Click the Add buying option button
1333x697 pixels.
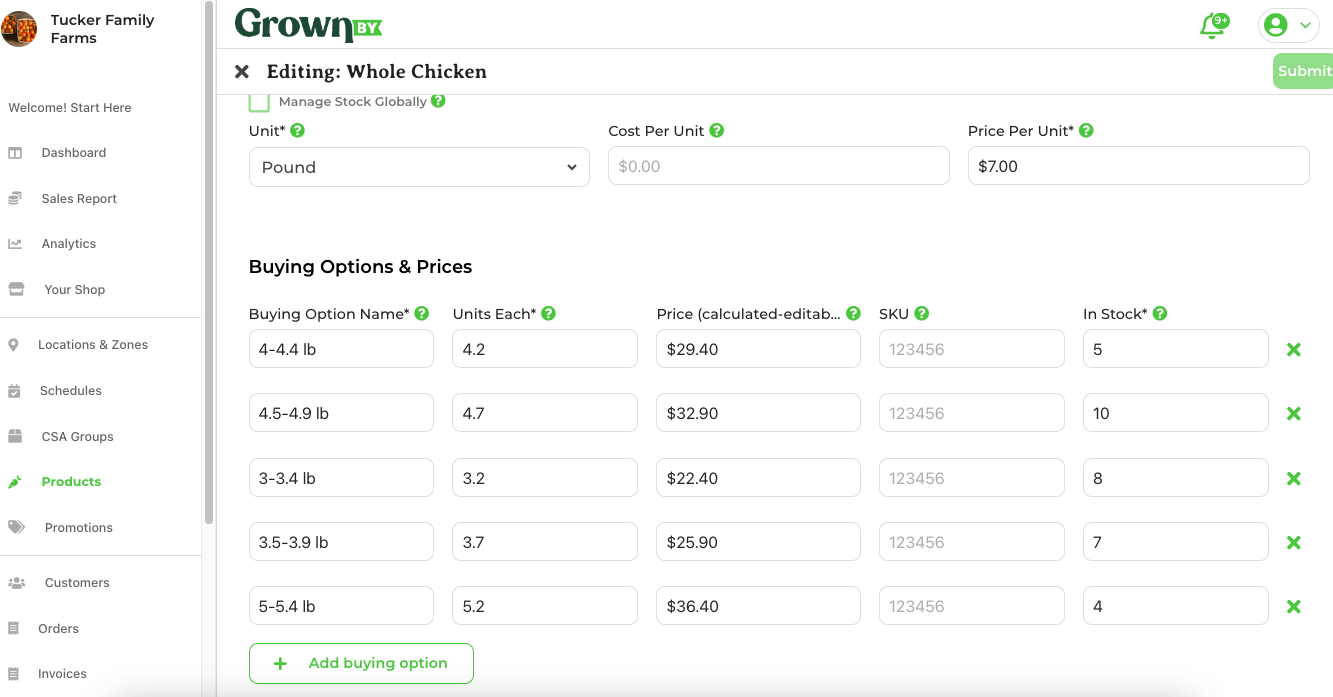coord(361,663)
